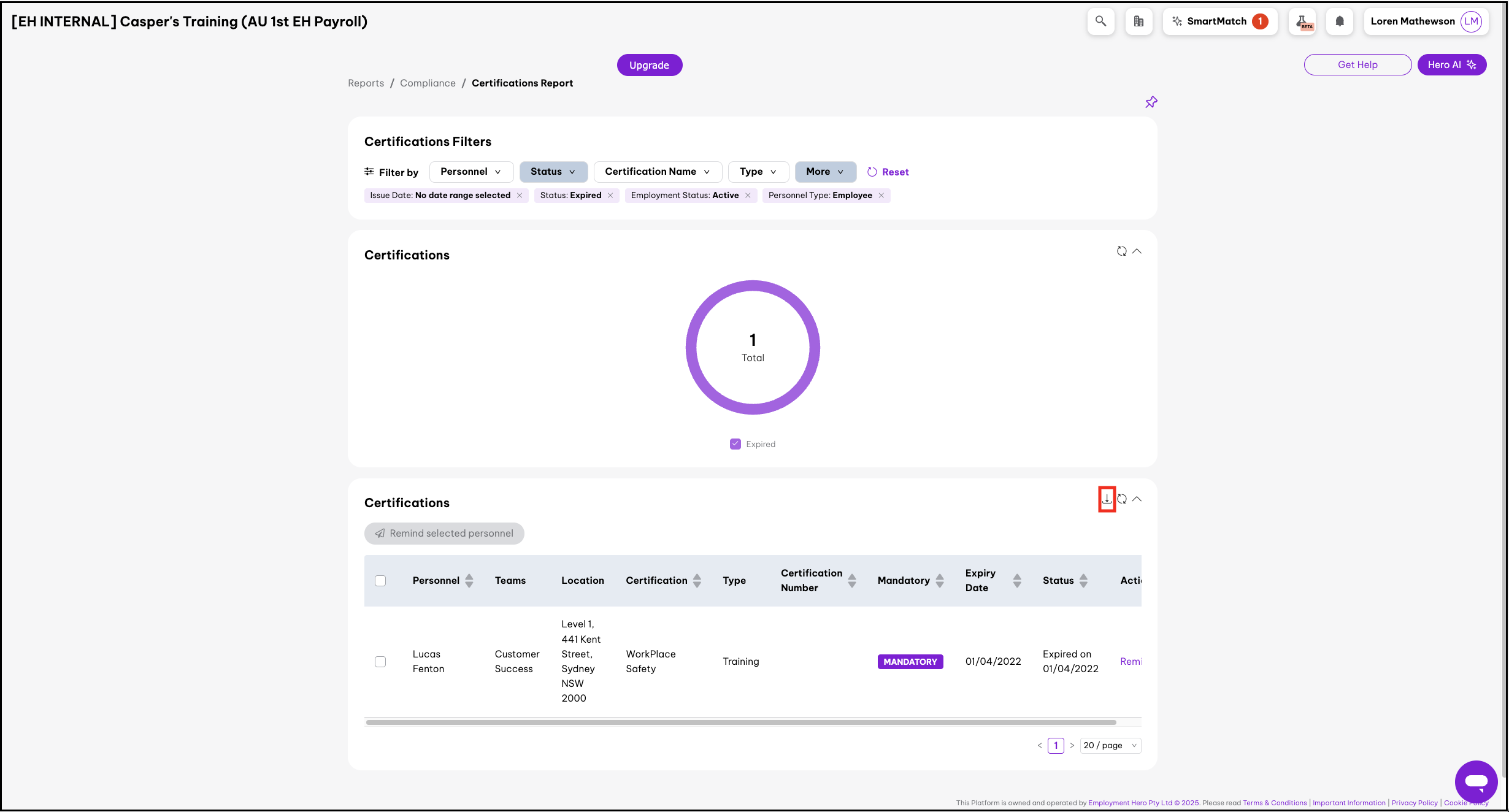The image size is (1509, 812).
Task: Remove the Status: Expired filter tag
Action: (610, 196)
